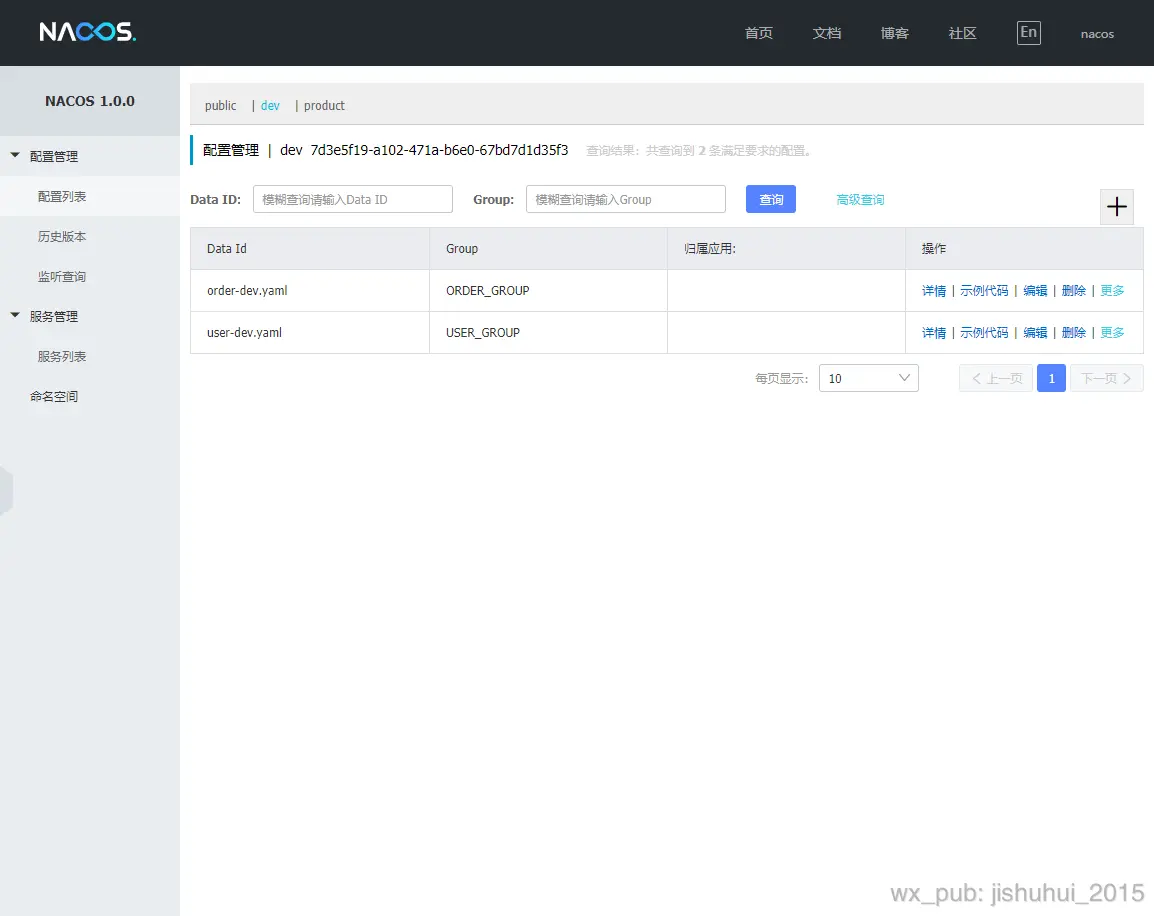Click the NACOS logo
Screen dimensions: 1154x916
pyautogui.click(x=88, y=32)
